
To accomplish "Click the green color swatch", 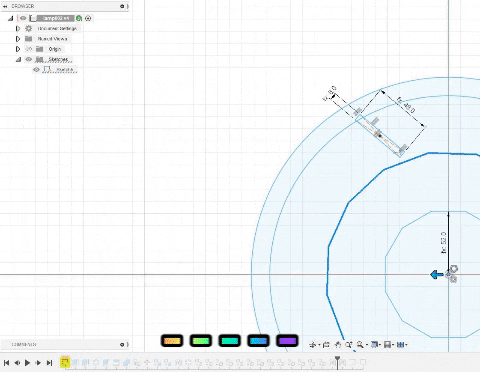I will (x=201, y=341).
